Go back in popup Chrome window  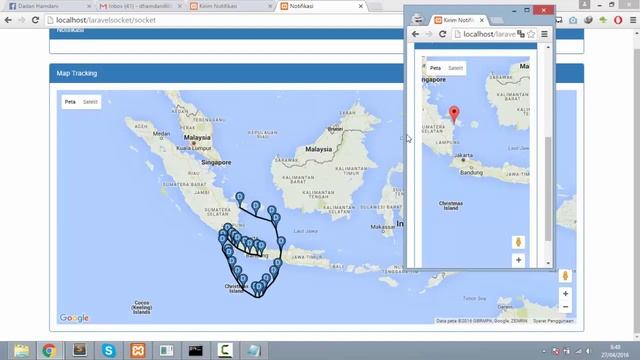click(x=416, y=34)
